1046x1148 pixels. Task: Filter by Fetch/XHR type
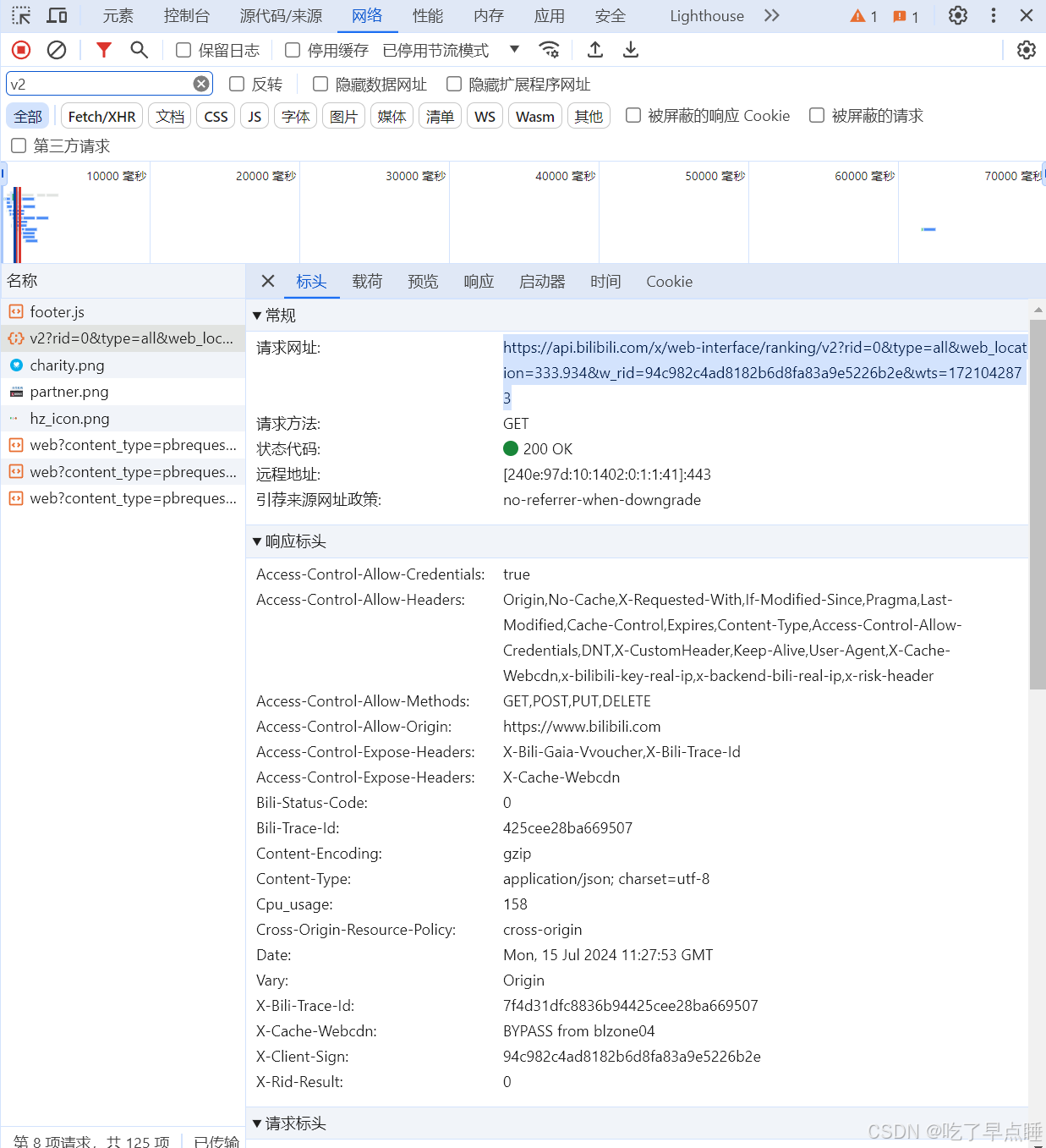pyautogui.click(x=101, y=116)
